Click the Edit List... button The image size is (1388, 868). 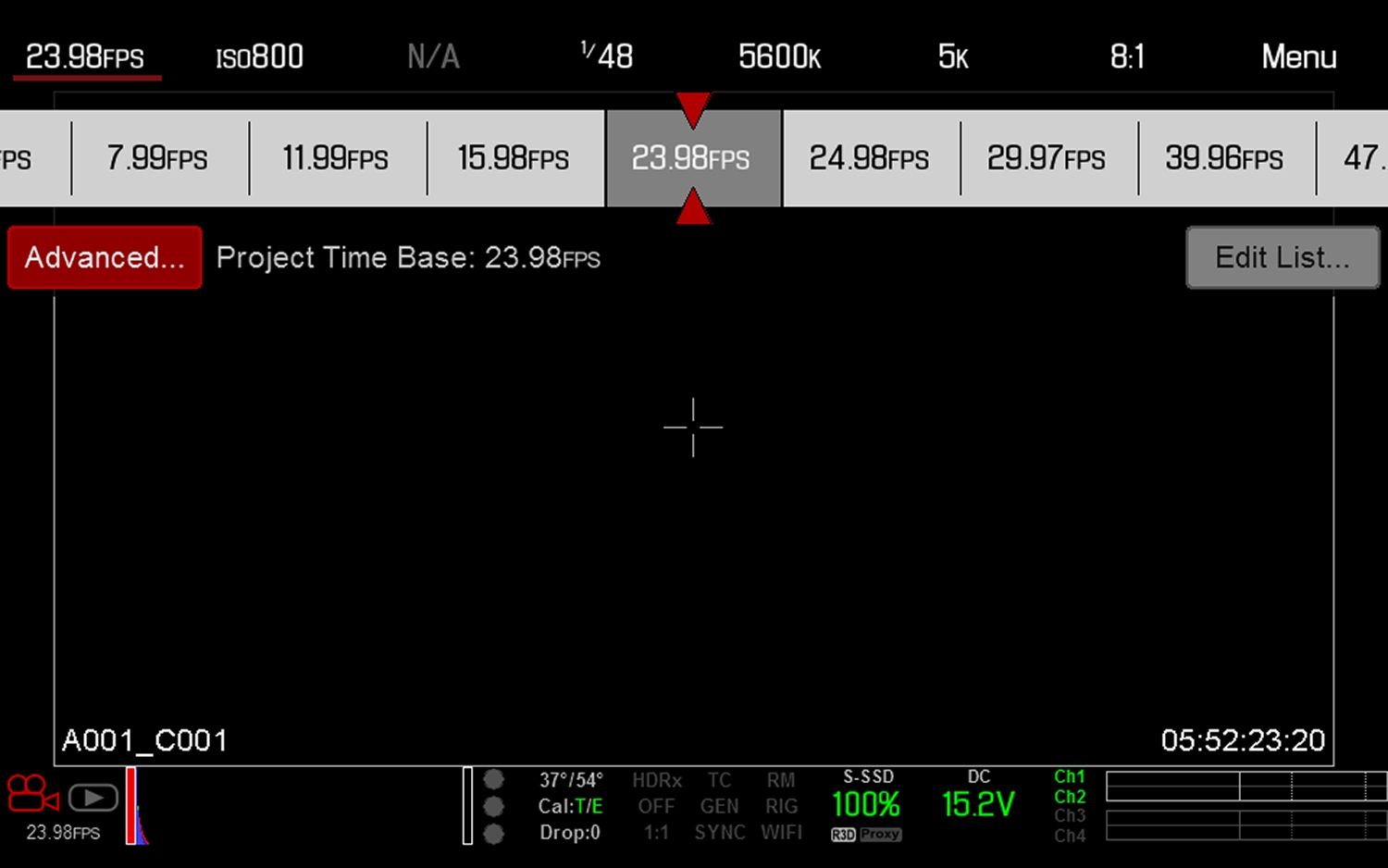tap(1283, 257)
